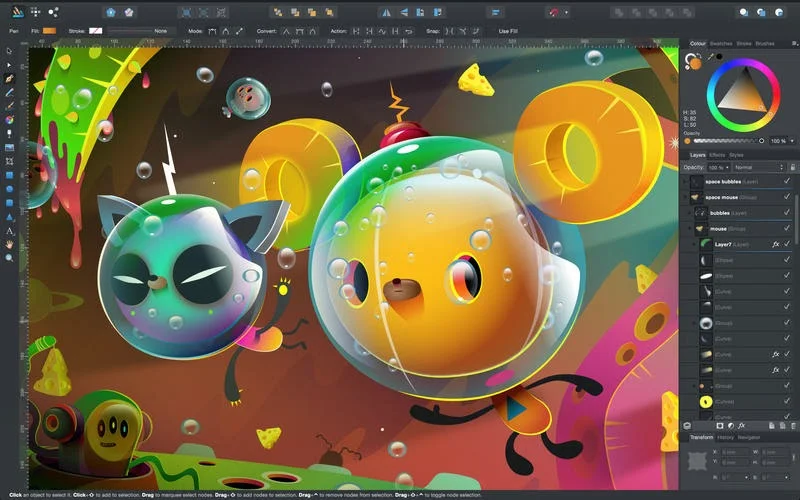Viewport: 800px width, 500px height.
Task: Switch to the Draw persona
Action: pos(18,12)
